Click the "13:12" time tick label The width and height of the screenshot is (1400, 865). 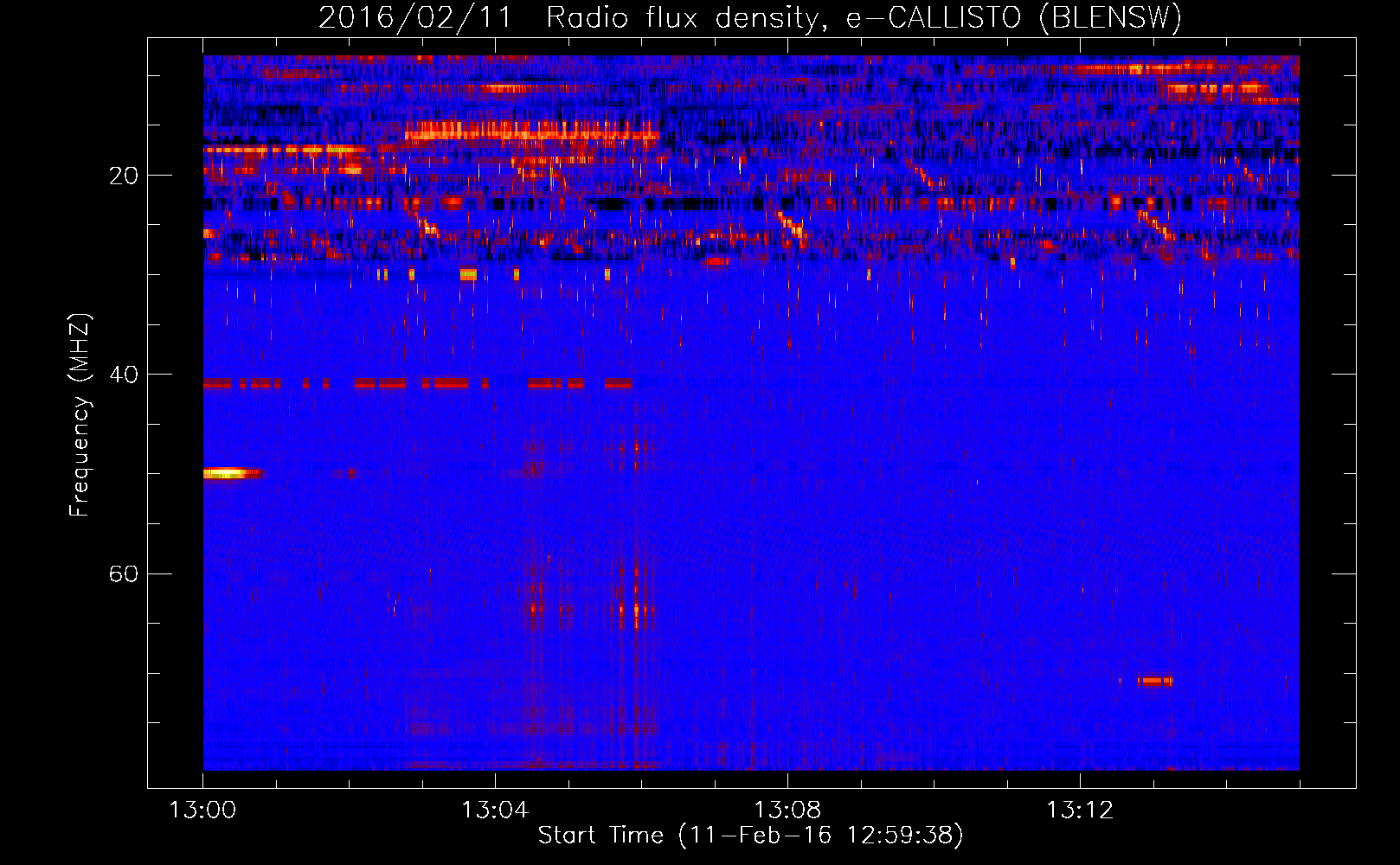(1080, 811)
